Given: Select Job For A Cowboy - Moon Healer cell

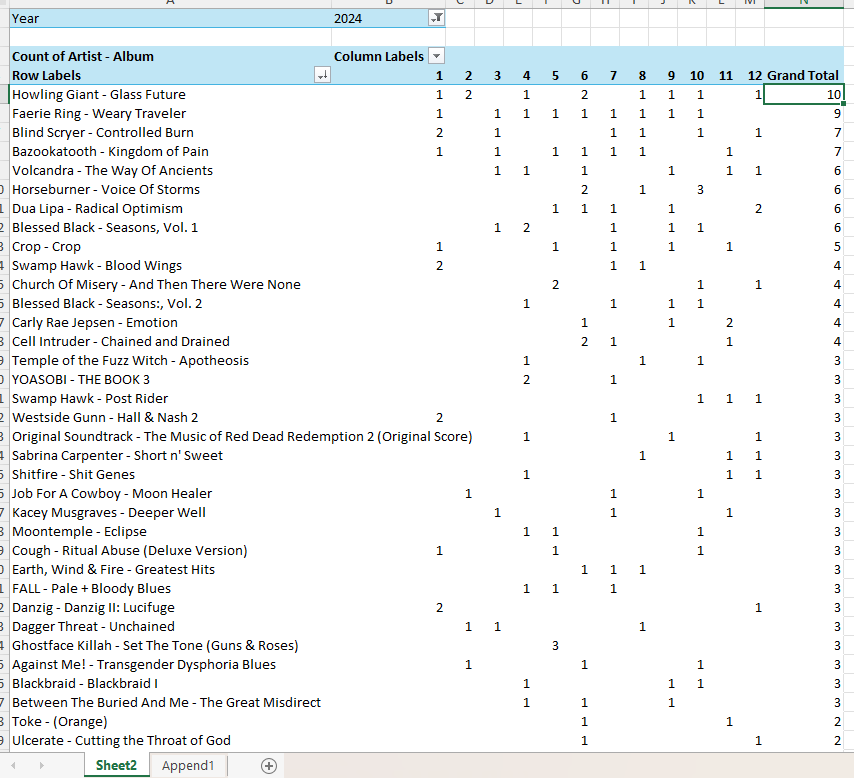Looking at the screenshot, I should (170, 494).
